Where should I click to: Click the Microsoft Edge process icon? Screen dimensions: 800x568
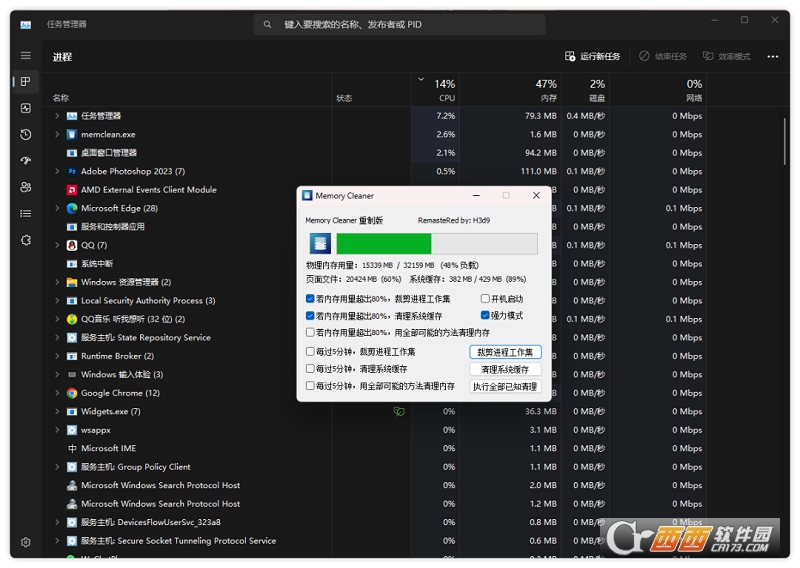pos(72,208)
